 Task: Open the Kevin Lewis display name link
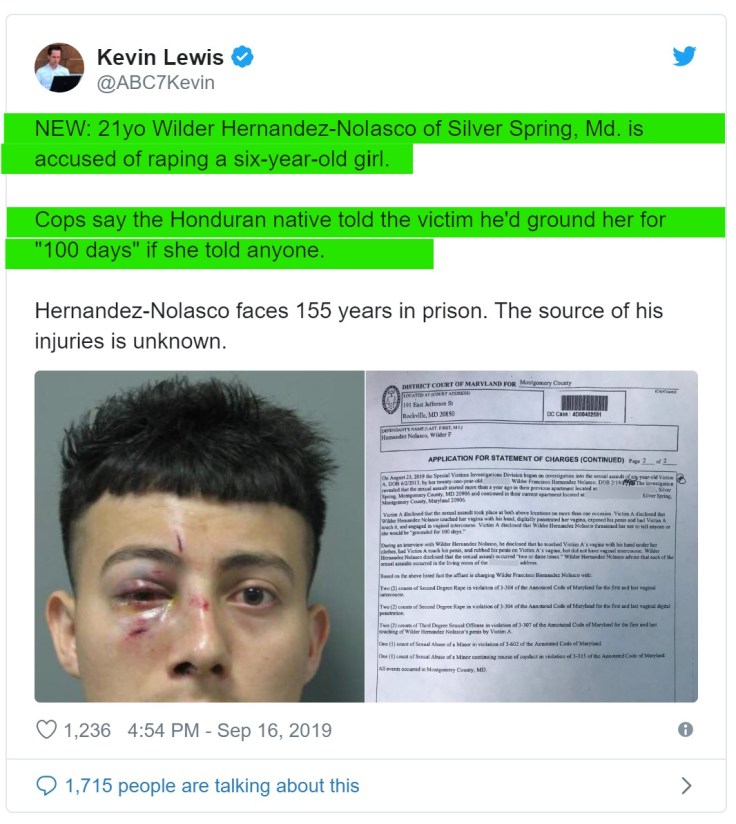(x=160, y=57)
